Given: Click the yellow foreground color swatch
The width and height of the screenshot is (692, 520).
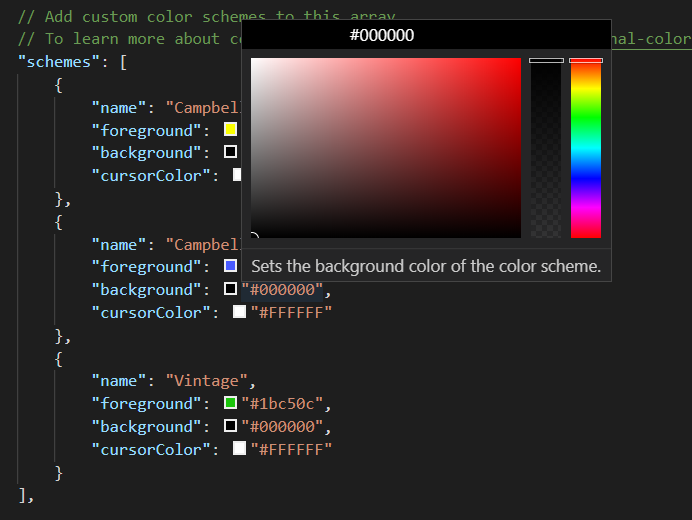Looking at the screenshot, I should [230, 130].
